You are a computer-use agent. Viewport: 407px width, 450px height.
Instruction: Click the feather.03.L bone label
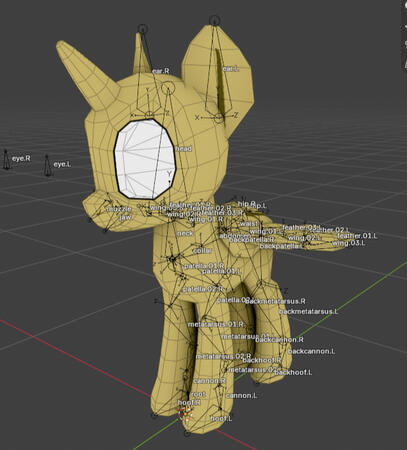click(302, 227)
